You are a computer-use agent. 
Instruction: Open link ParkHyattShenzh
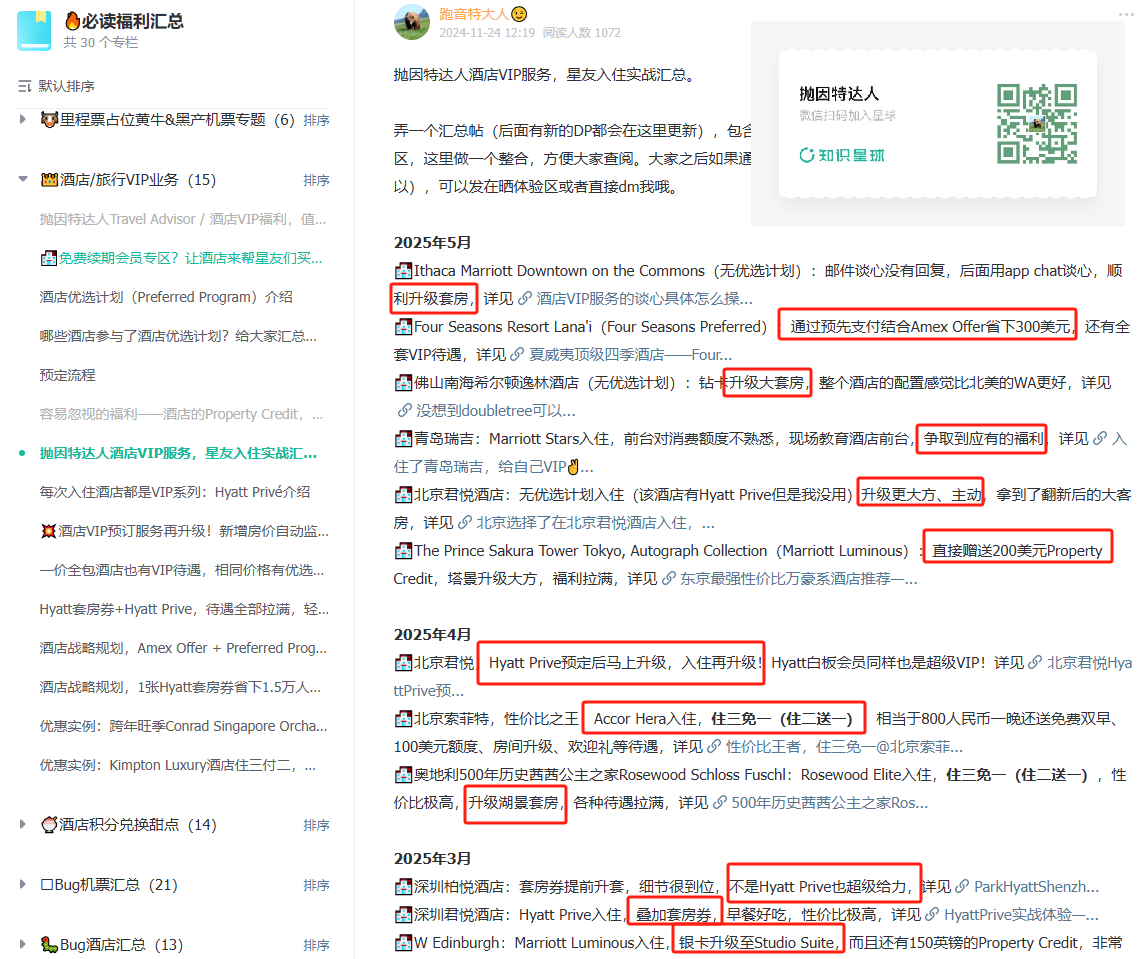pos(1028,887)
